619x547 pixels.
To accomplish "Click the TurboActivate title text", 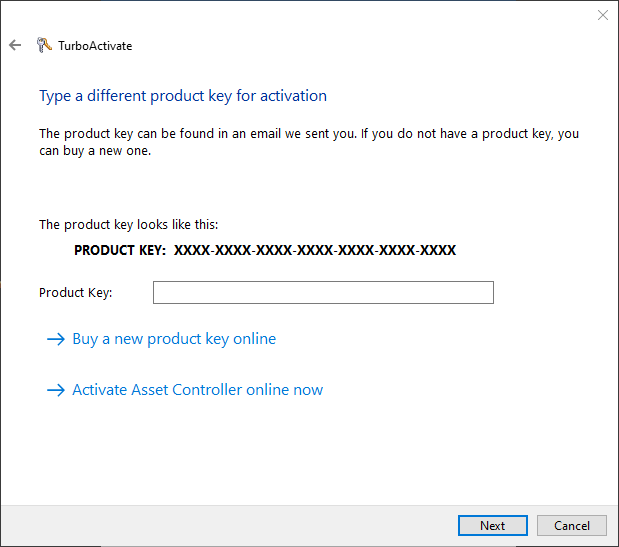I will [x=95, y=46].
